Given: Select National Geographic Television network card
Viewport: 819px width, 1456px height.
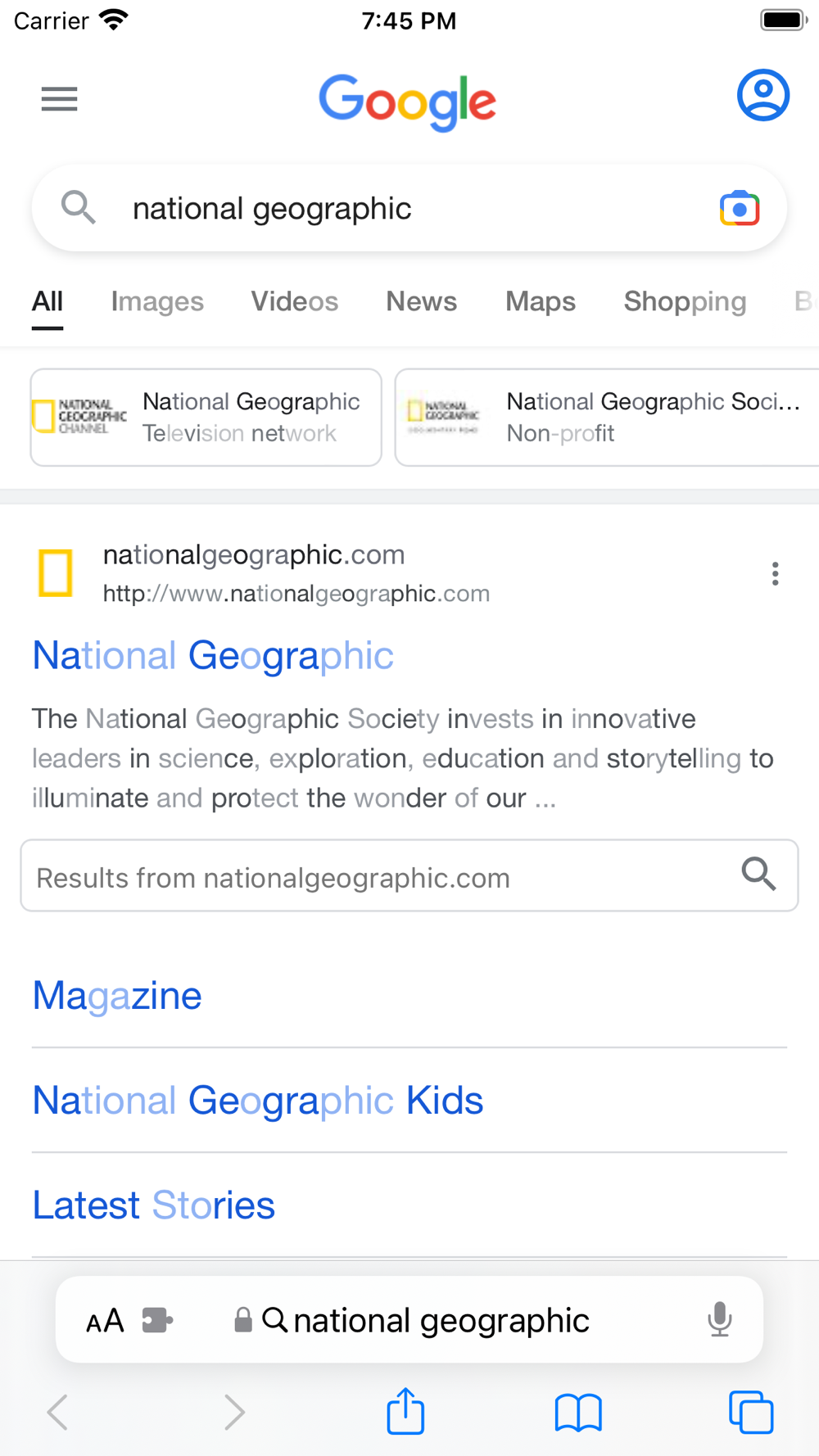Looking at the screenshot, I should (x=206, y=418).
